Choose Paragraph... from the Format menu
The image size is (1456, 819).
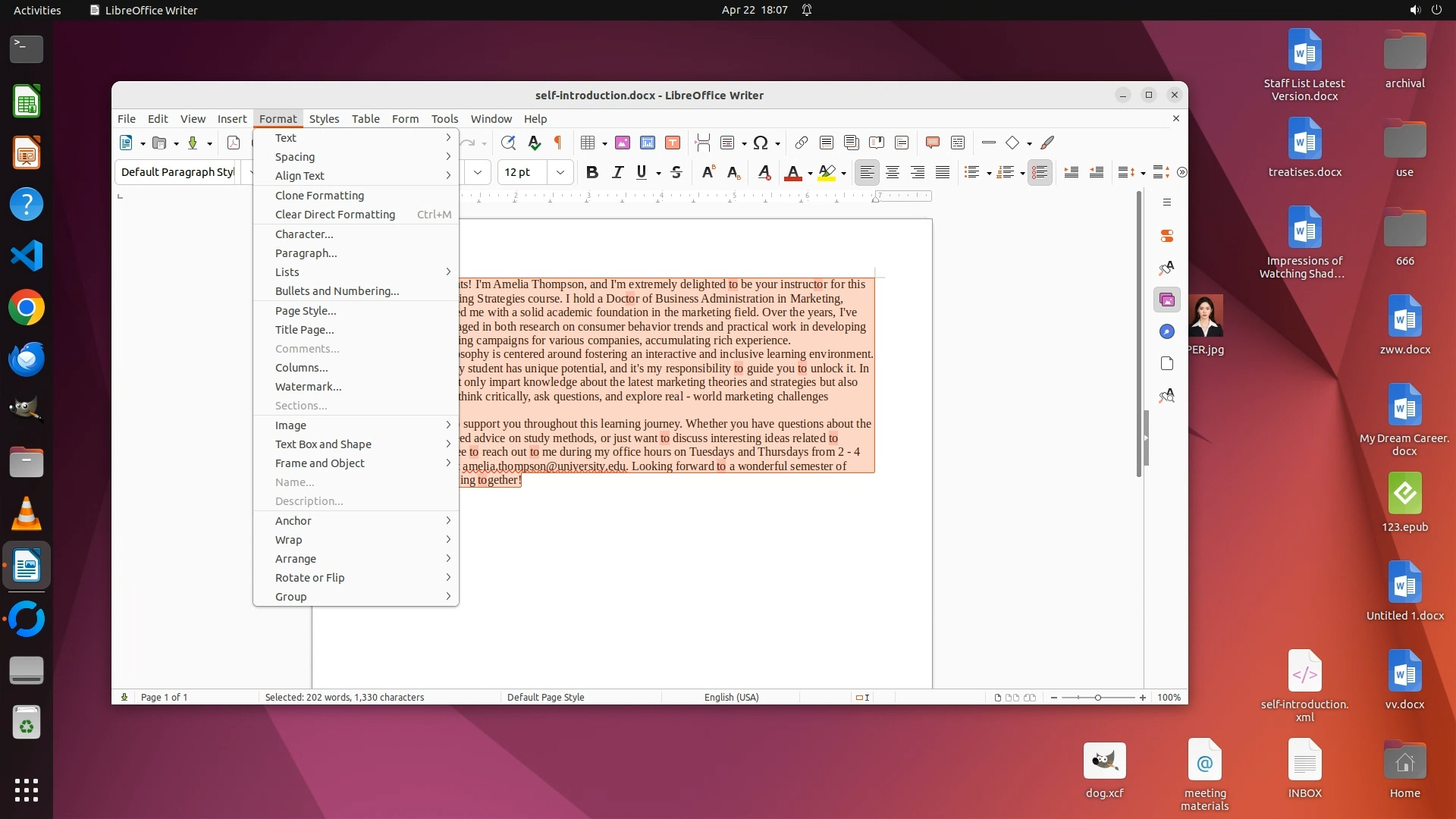pyautogui.click(x=306, y=253)
